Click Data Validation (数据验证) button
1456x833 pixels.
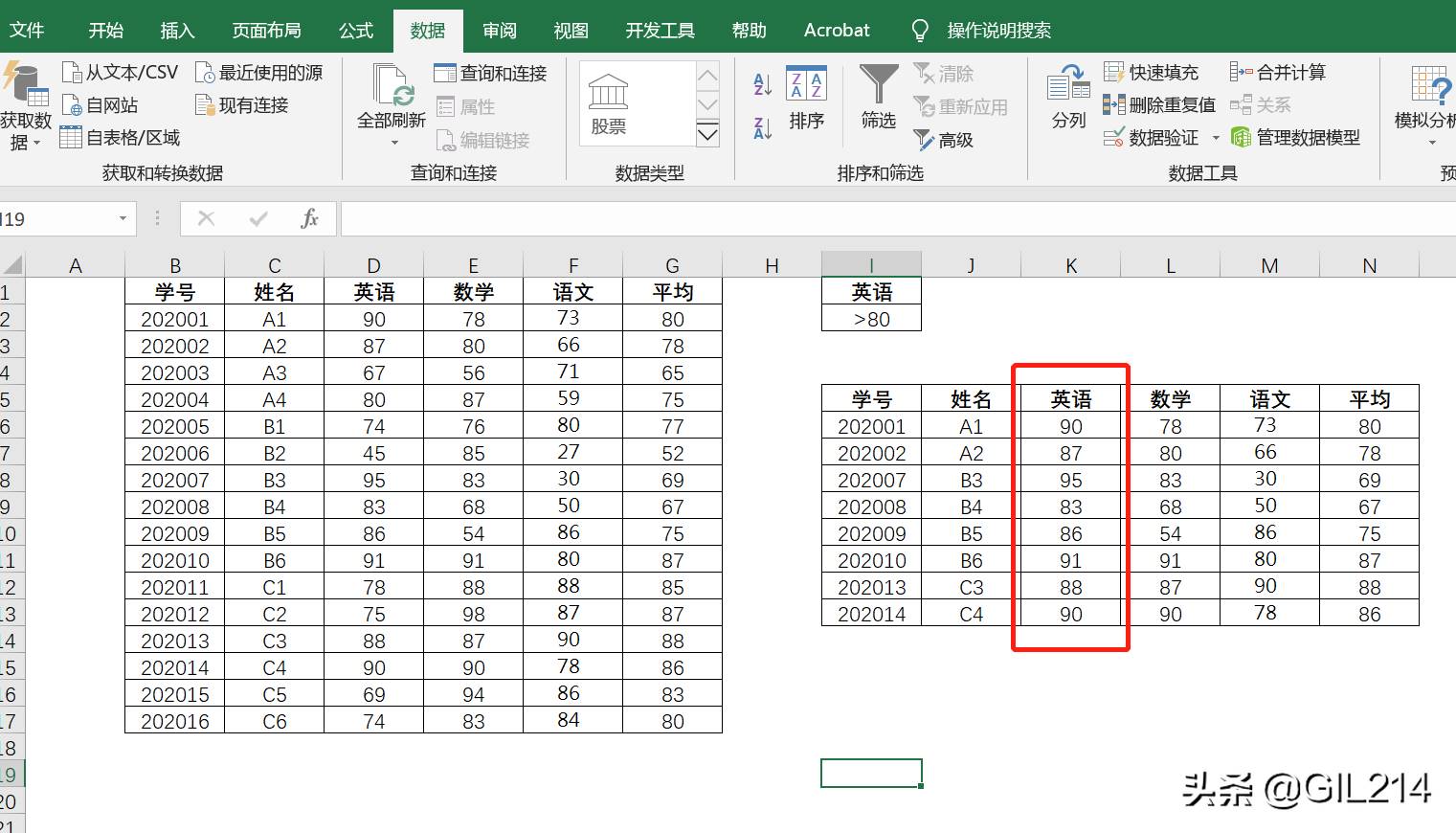1151,137
